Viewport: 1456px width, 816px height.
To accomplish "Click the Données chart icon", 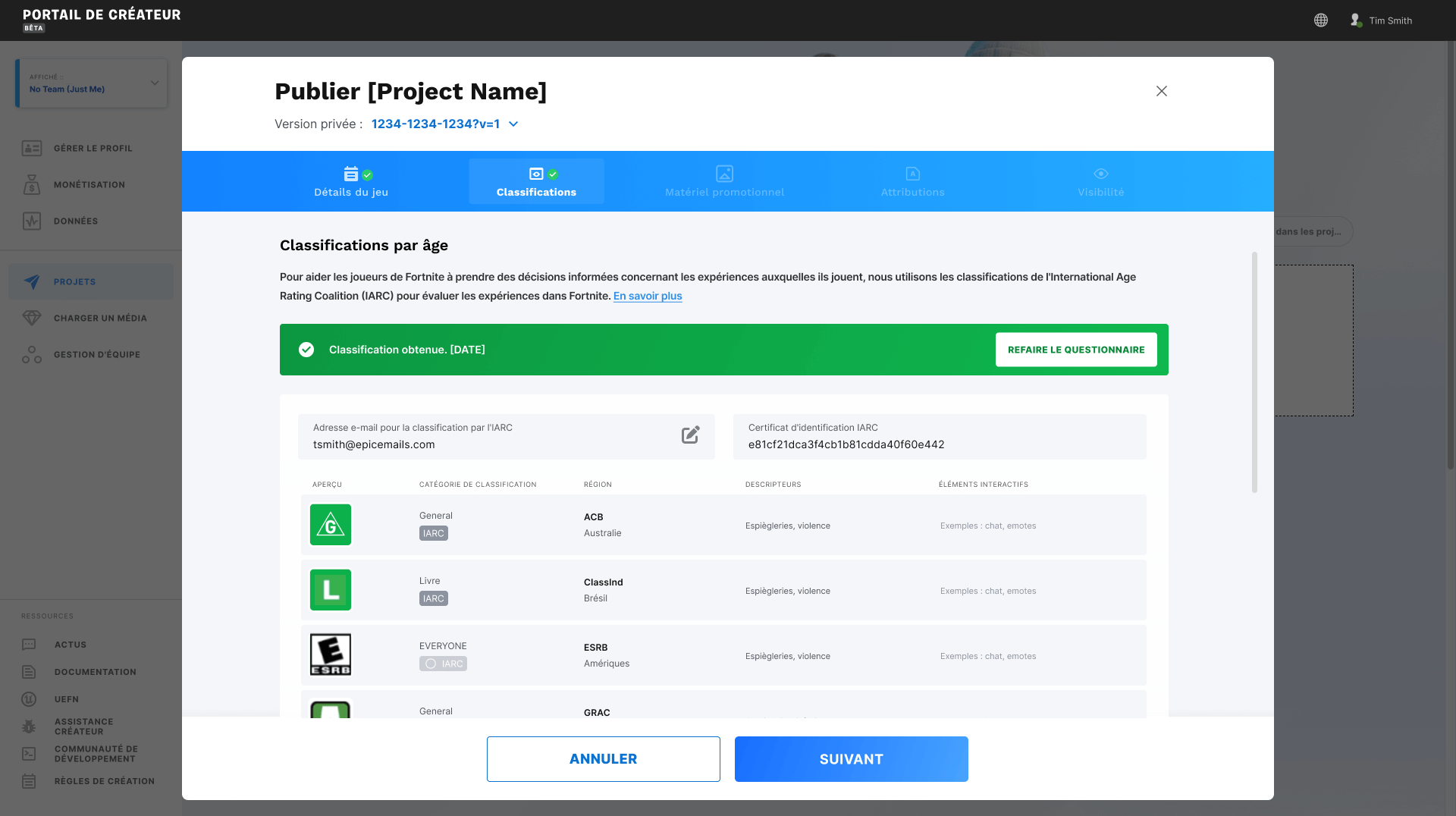I will [x=32, y=221].
